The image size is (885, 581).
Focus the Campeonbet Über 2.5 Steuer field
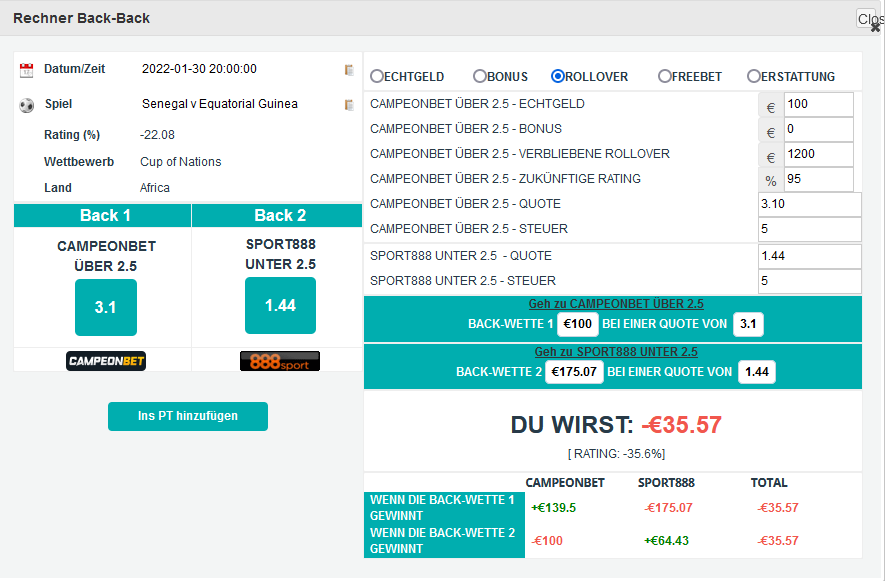[x=810, y=229]
